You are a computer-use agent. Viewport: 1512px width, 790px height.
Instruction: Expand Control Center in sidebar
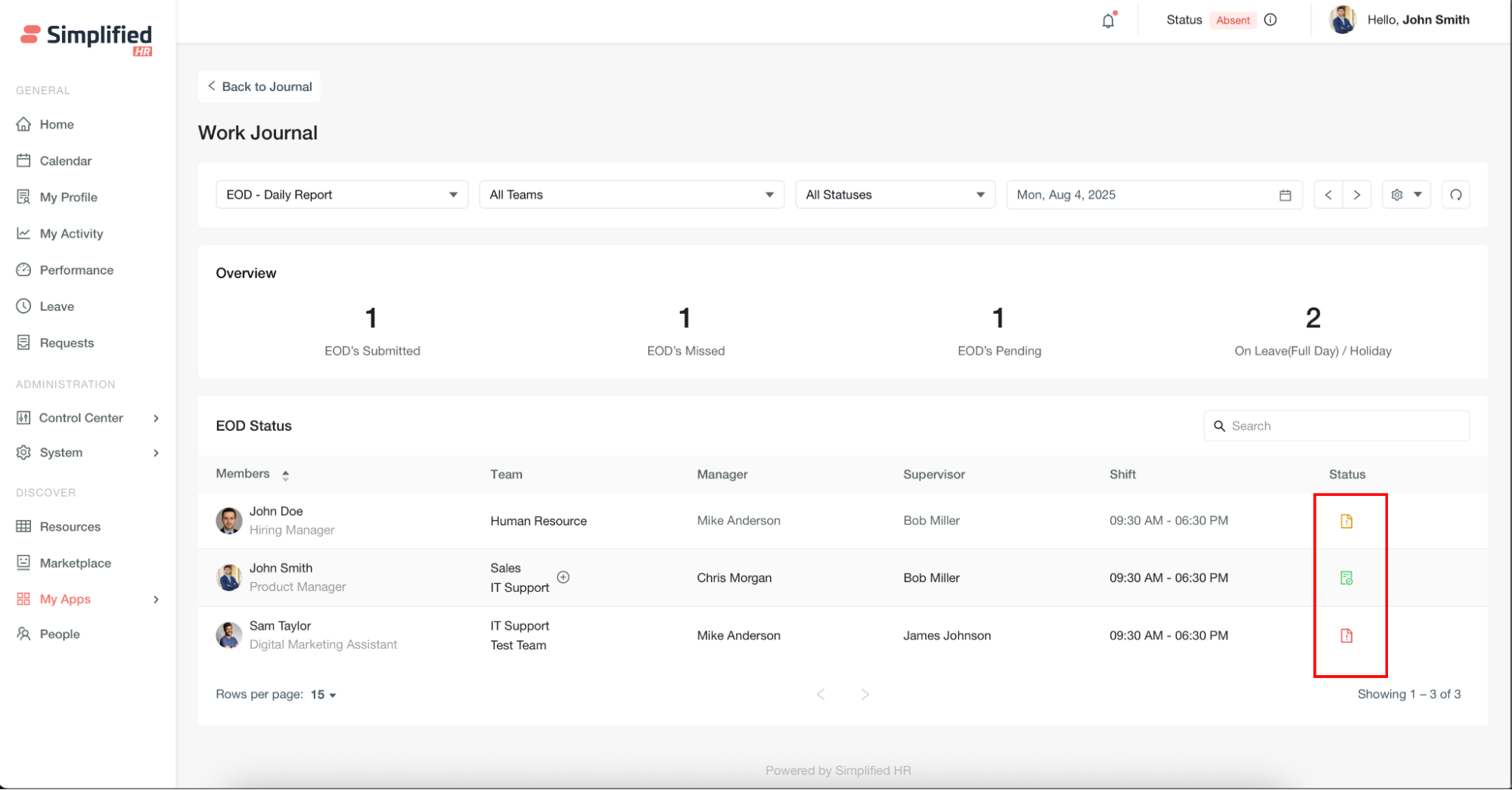pos(88,418)
